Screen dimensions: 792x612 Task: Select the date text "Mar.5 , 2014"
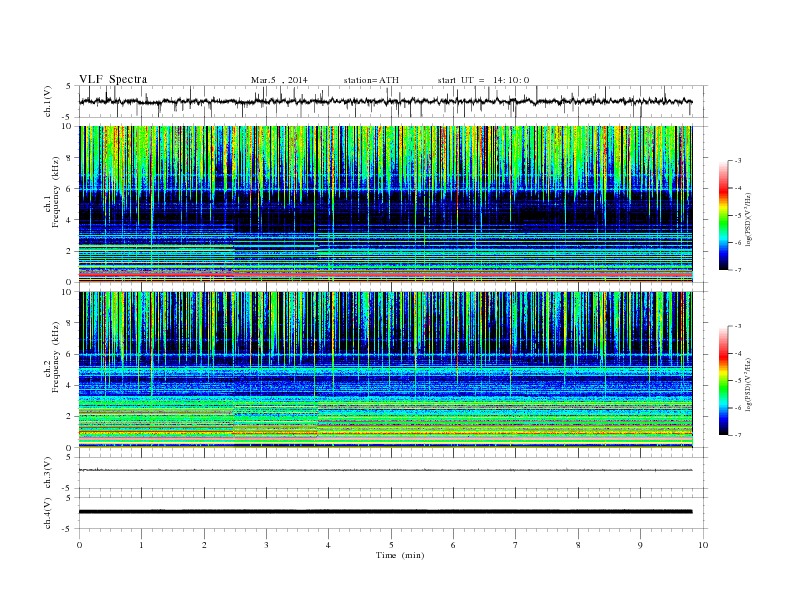tap(279, 80)
